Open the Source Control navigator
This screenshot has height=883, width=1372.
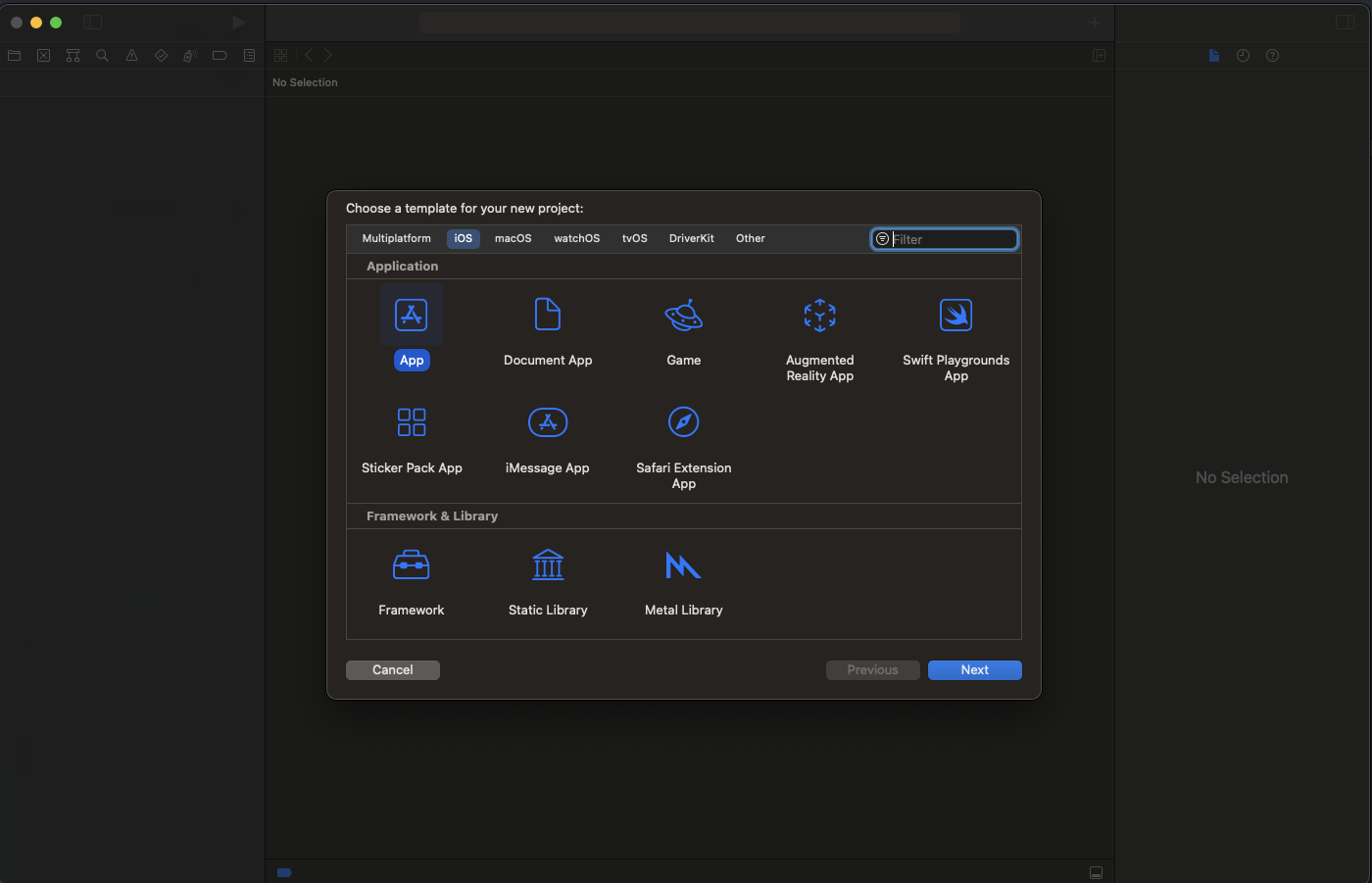click(44, 56)
